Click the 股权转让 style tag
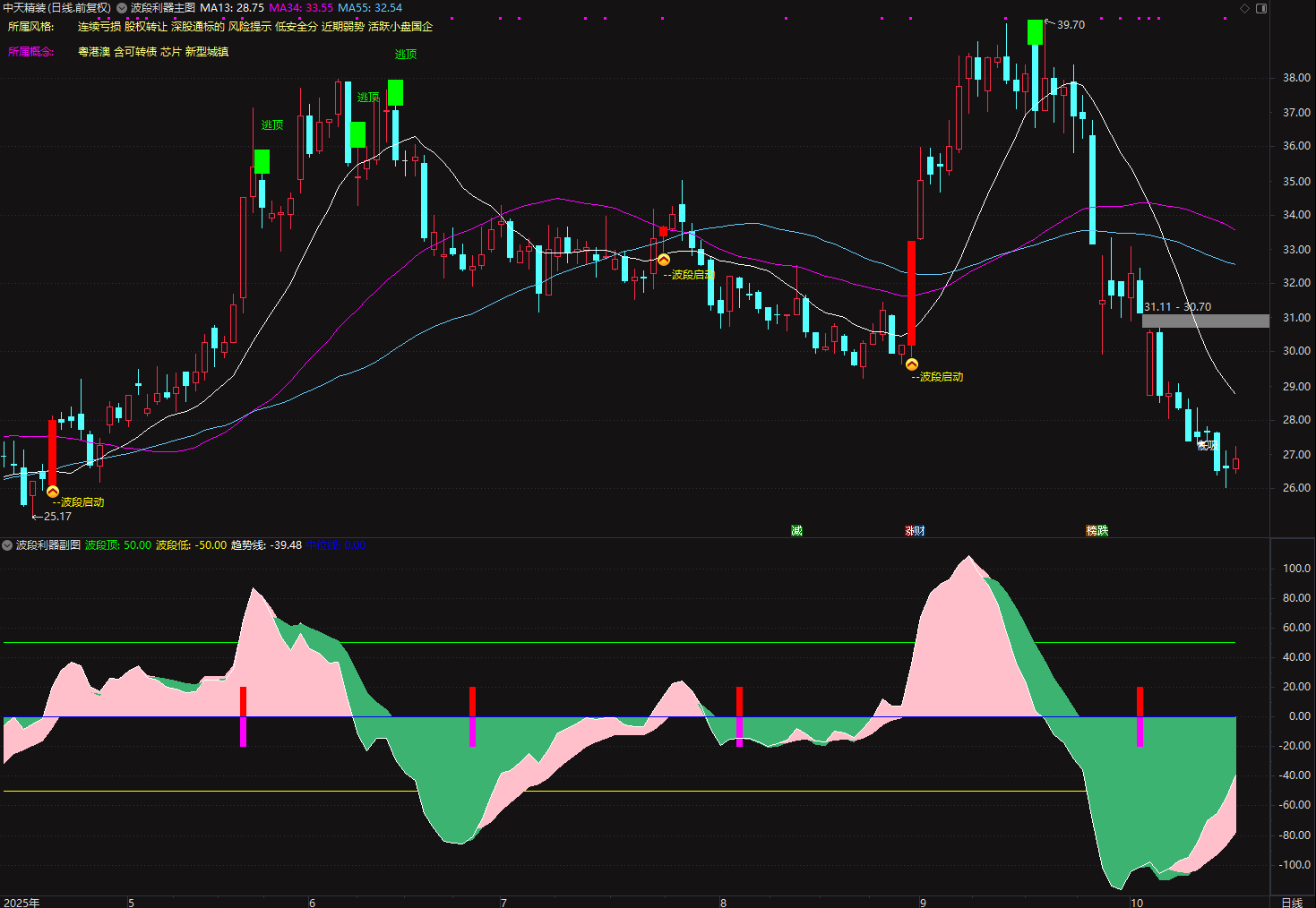 point(146,27)
